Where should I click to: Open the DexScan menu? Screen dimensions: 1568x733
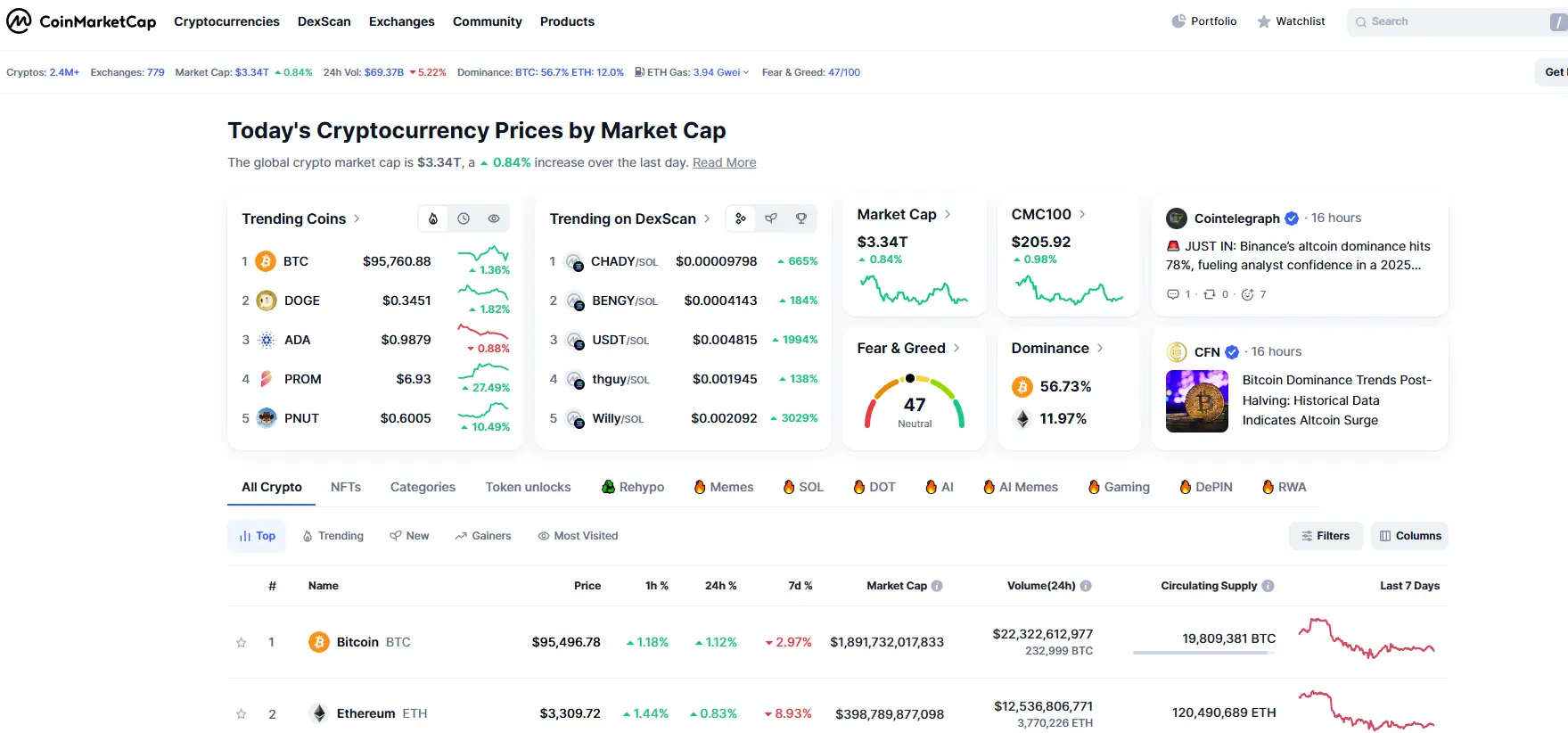324,21
